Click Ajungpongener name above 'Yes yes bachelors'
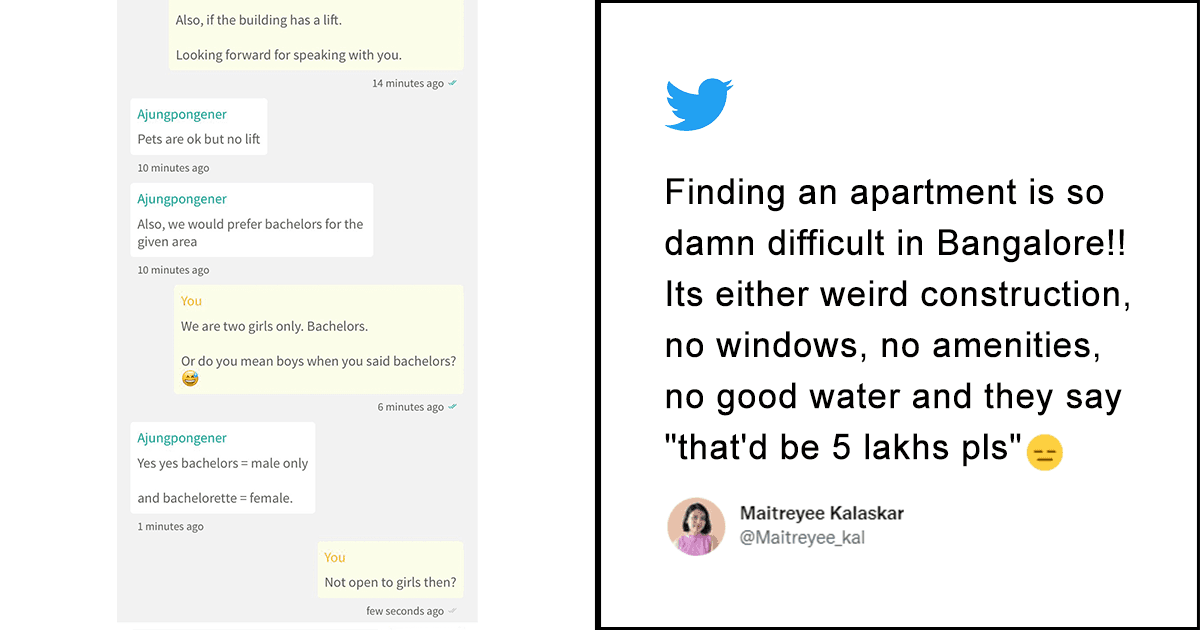This screenshot has height=630, width=1200. 182,438
